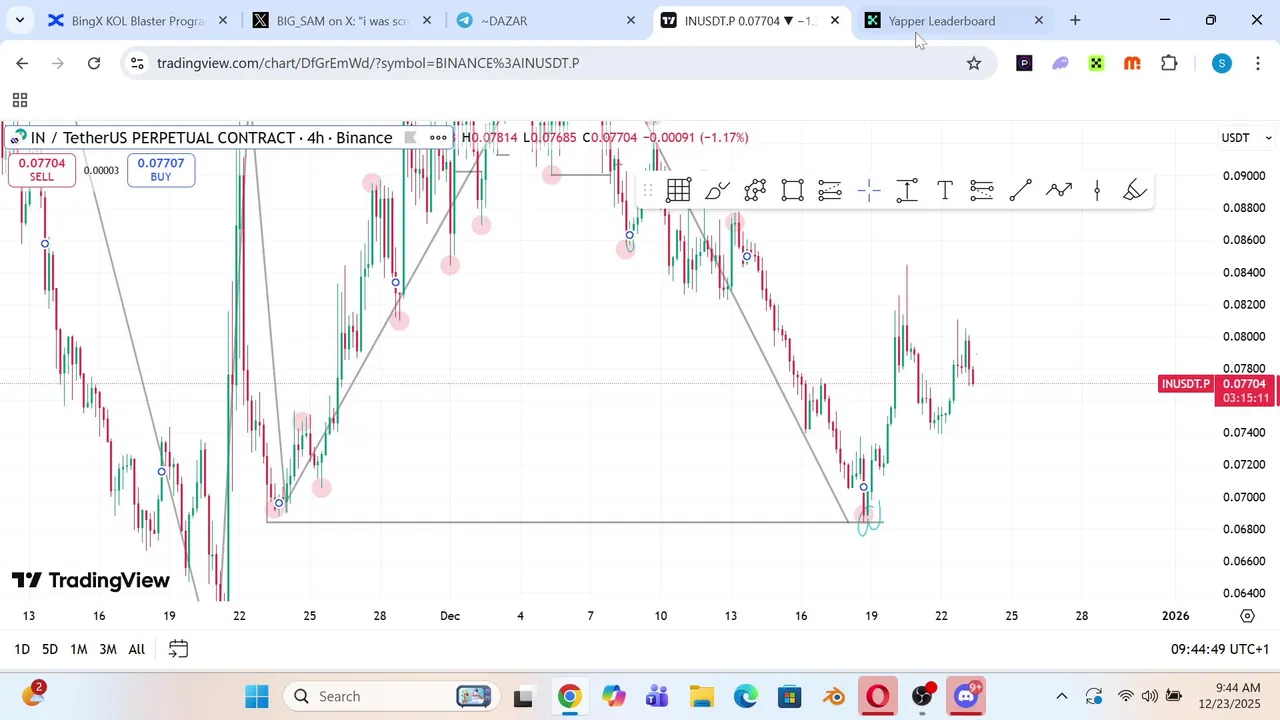
Task: Select the Rectangle drawing tool
Action: (793, 190)
